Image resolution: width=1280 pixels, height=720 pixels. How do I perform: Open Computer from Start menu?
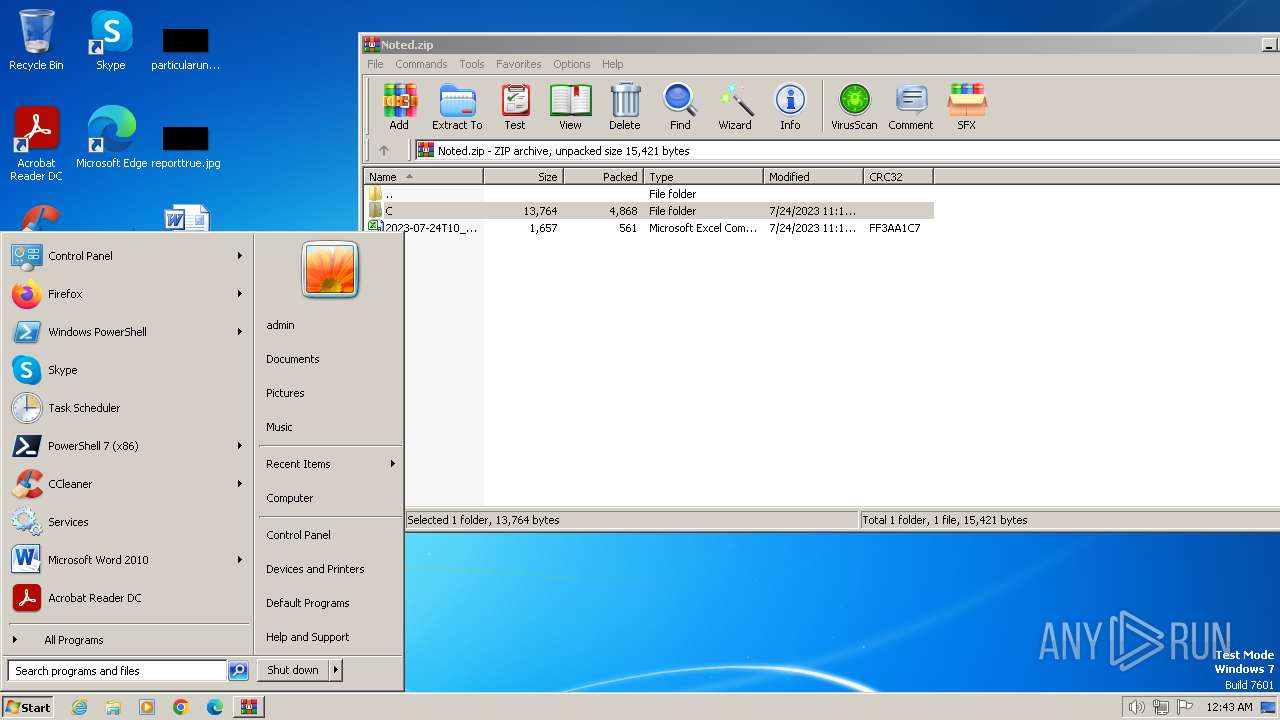click(x=290, y=498)
